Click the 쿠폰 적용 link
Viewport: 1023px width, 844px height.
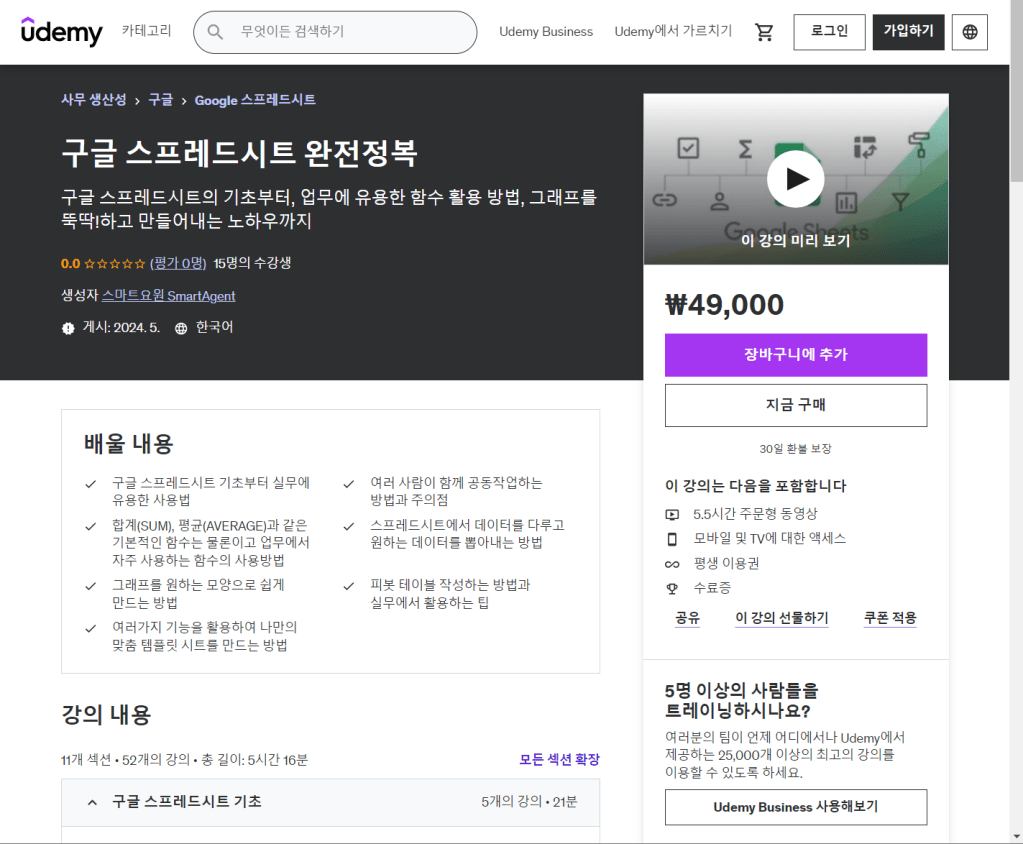coord(889,618)
